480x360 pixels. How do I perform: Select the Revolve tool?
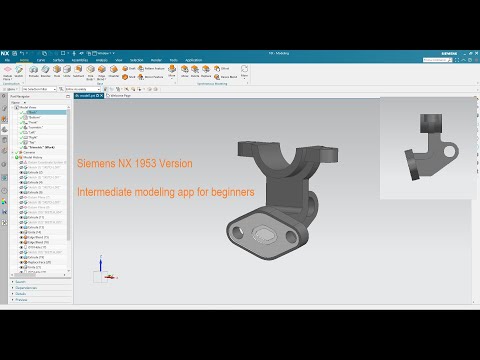[45, 71]
